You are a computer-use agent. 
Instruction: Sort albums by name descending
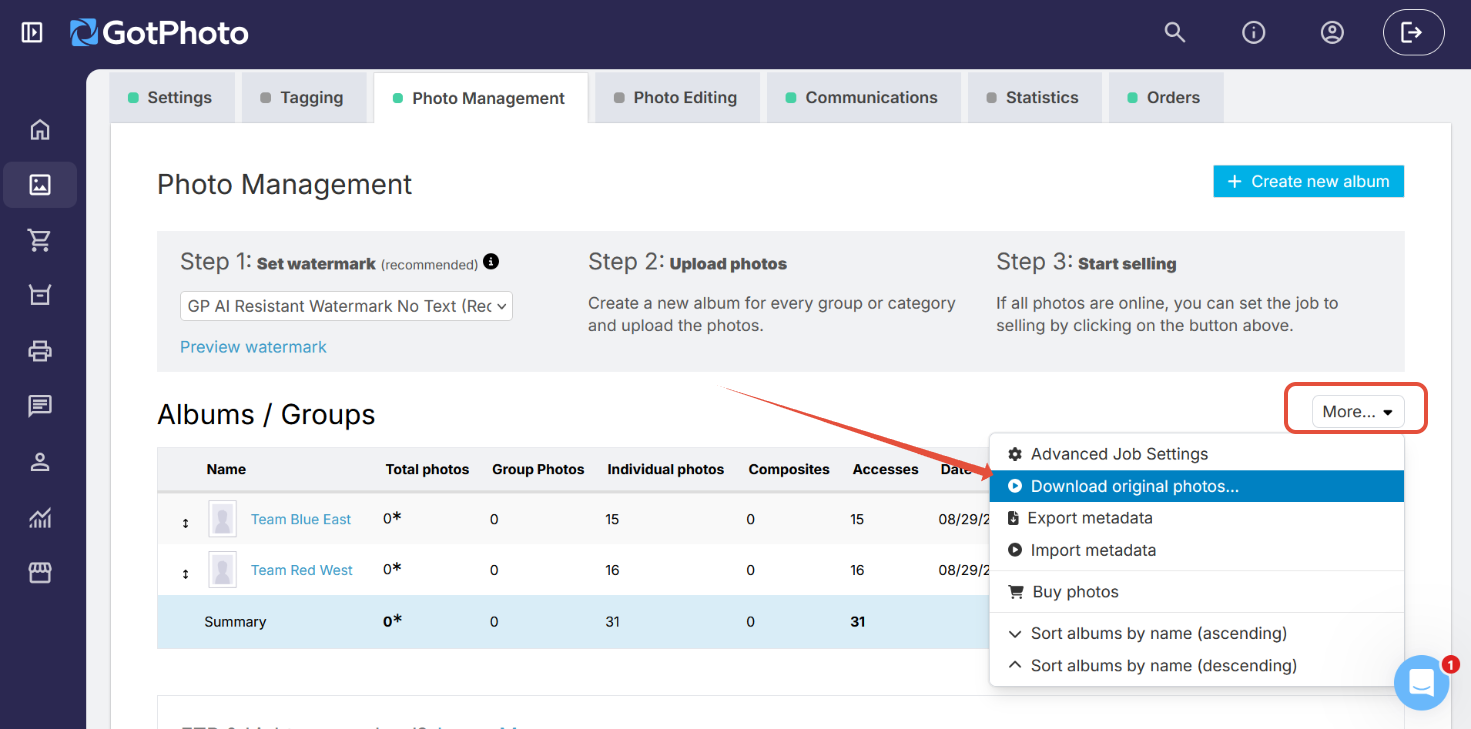[1197, 666]
